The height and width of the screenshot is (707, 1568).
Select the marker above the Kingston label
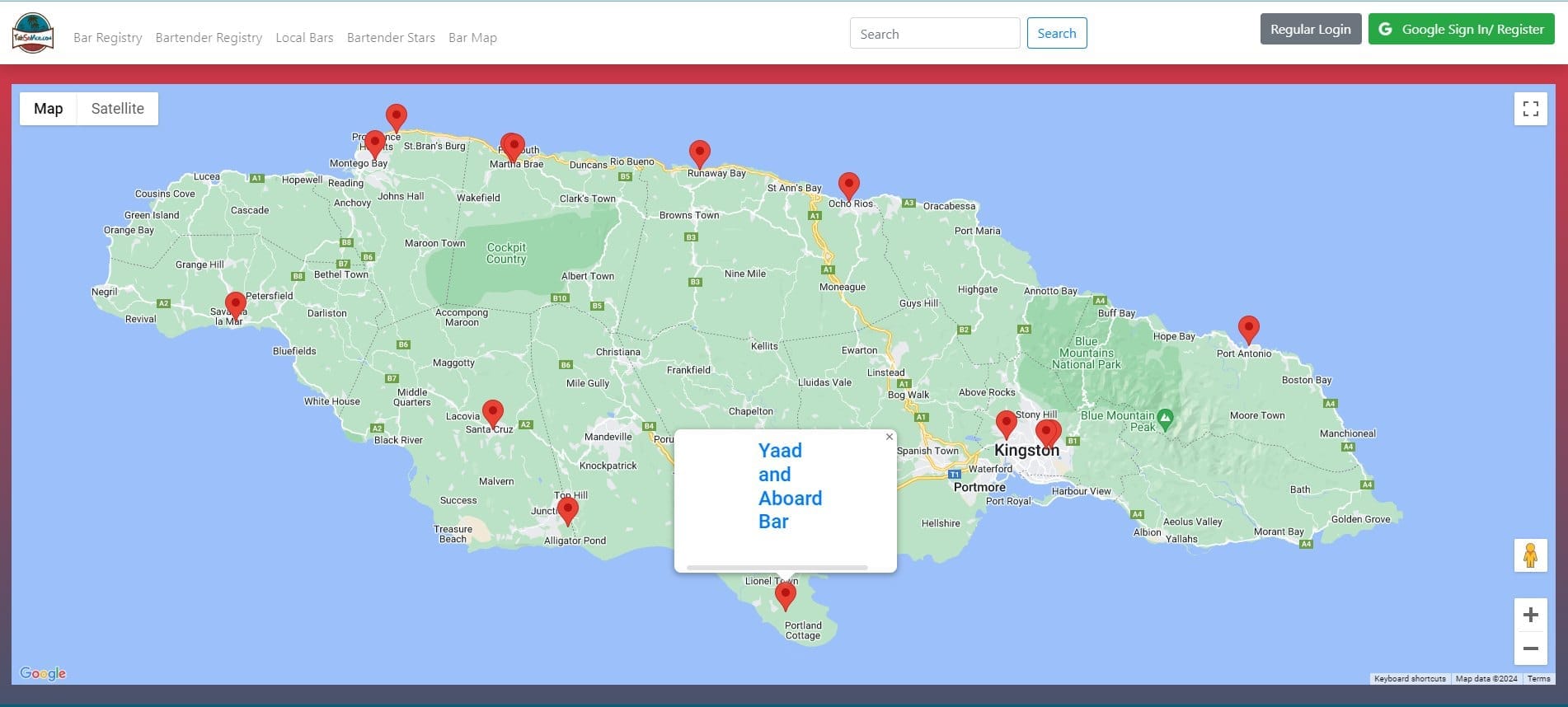pos(1048,433)
